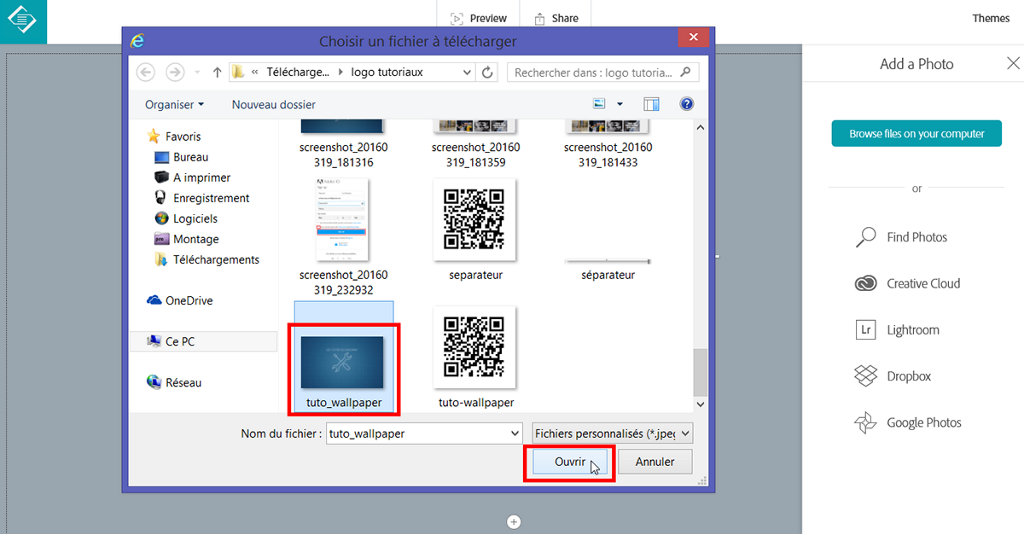Open Téléchargements in the favorites tree
This screenshot has height=534, width=1024.
216,260
